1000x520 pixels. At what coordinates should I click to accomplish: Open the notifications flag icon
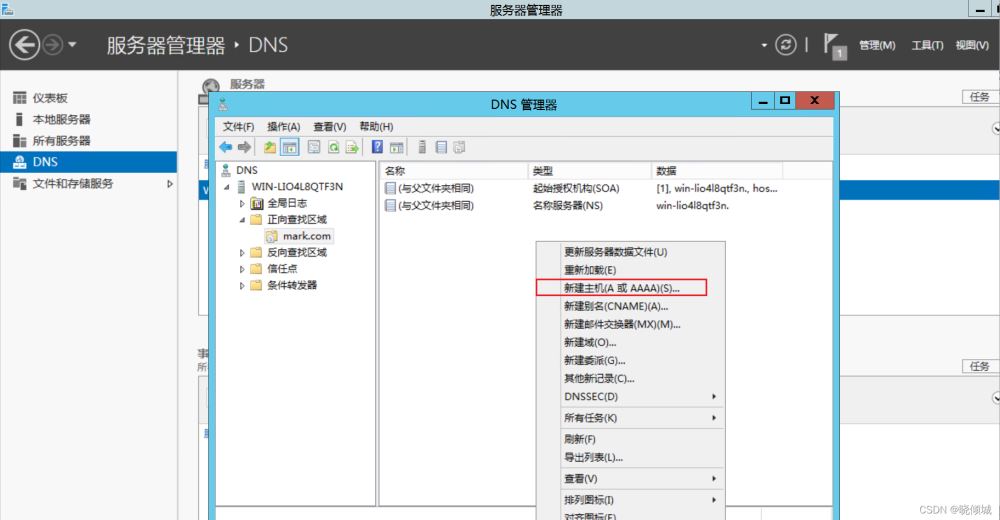coord(834,45)
